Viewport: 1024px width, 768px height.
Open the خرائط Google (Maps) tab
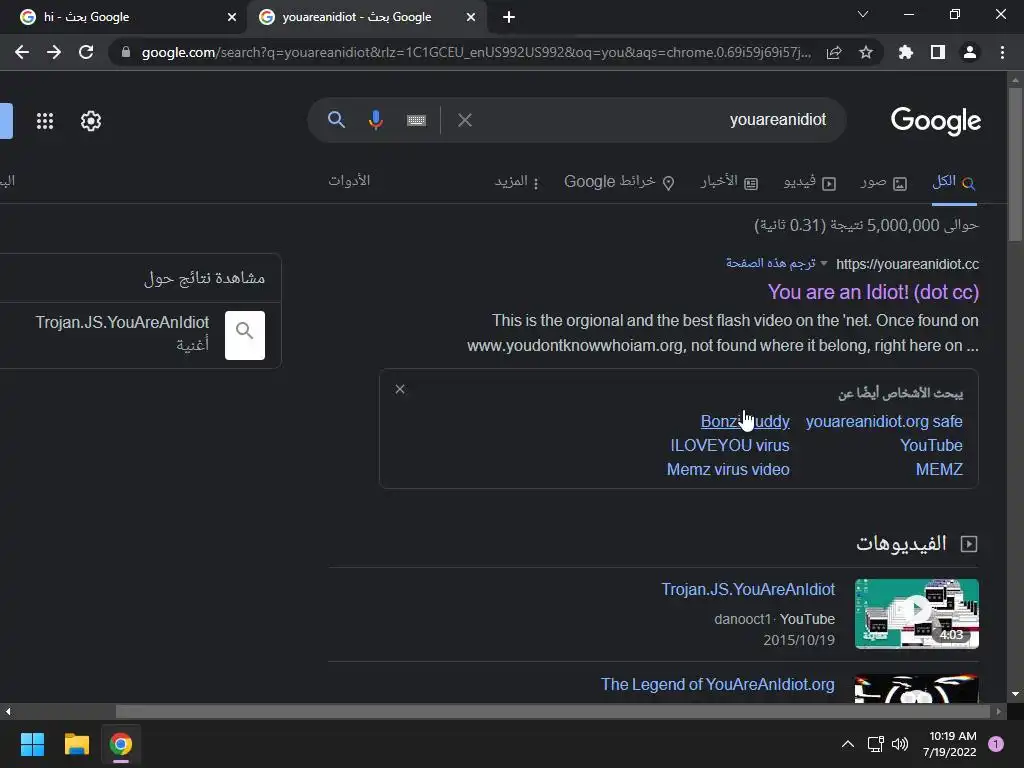[x=619, y=182]
